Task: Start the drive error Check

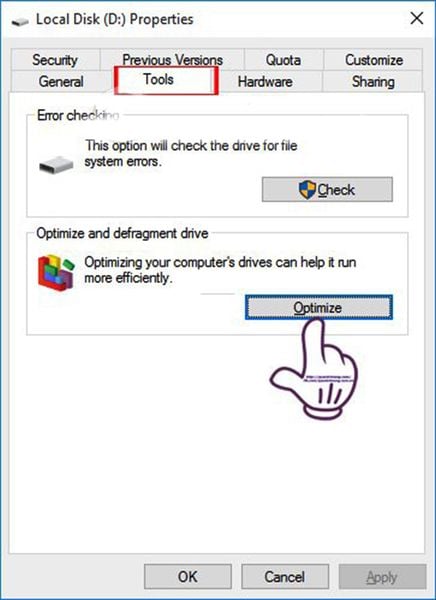Action: coord(327,189)
